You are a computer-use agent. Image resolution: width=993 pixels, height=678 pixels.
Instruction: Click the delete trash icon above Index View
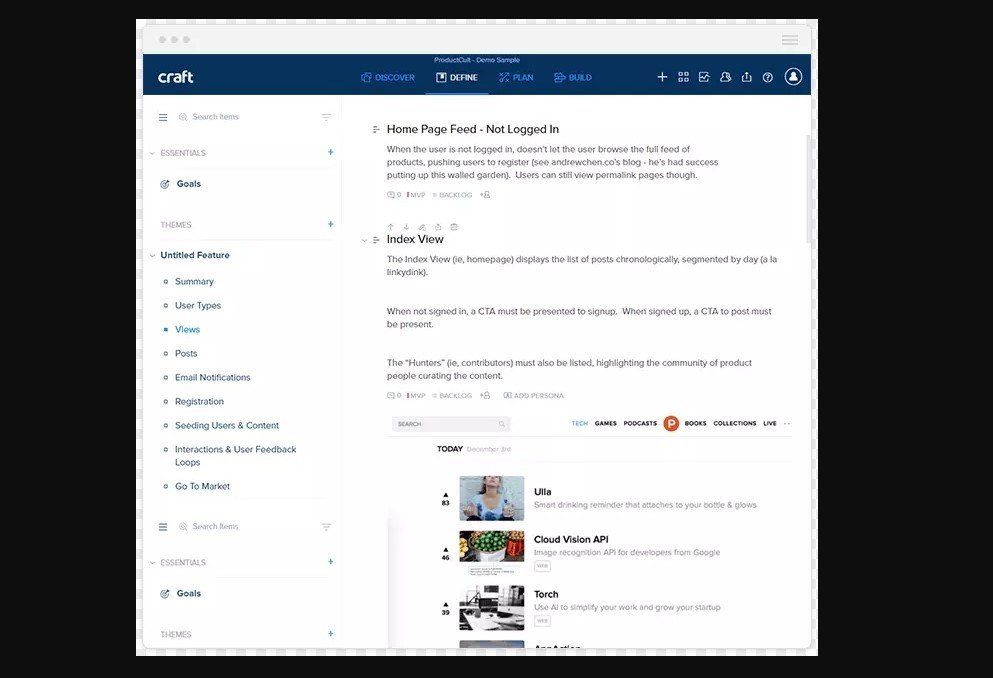pyautogui.click(x=453, y=227)
